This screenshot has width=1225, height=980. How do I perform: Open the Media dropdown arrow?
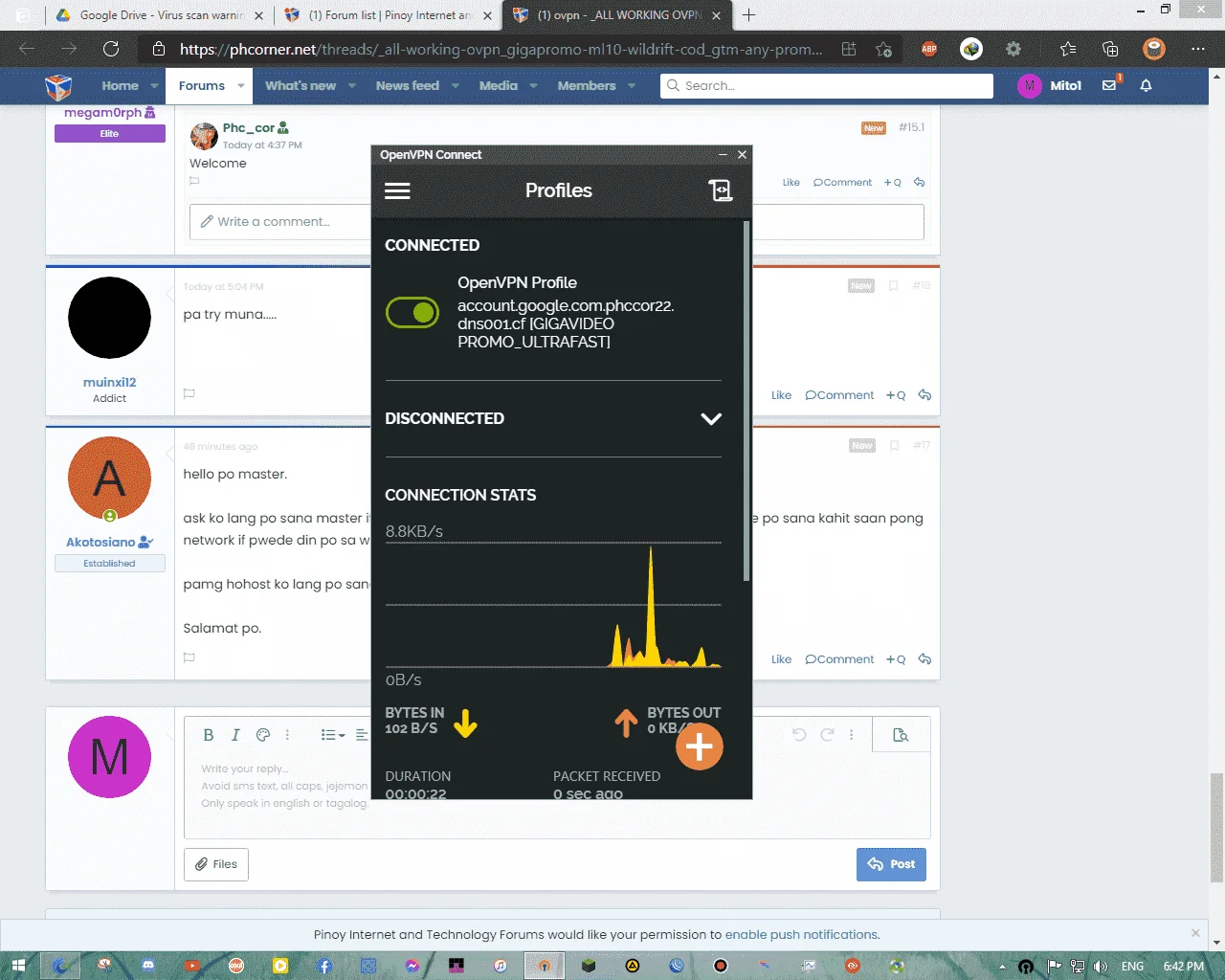534,85
